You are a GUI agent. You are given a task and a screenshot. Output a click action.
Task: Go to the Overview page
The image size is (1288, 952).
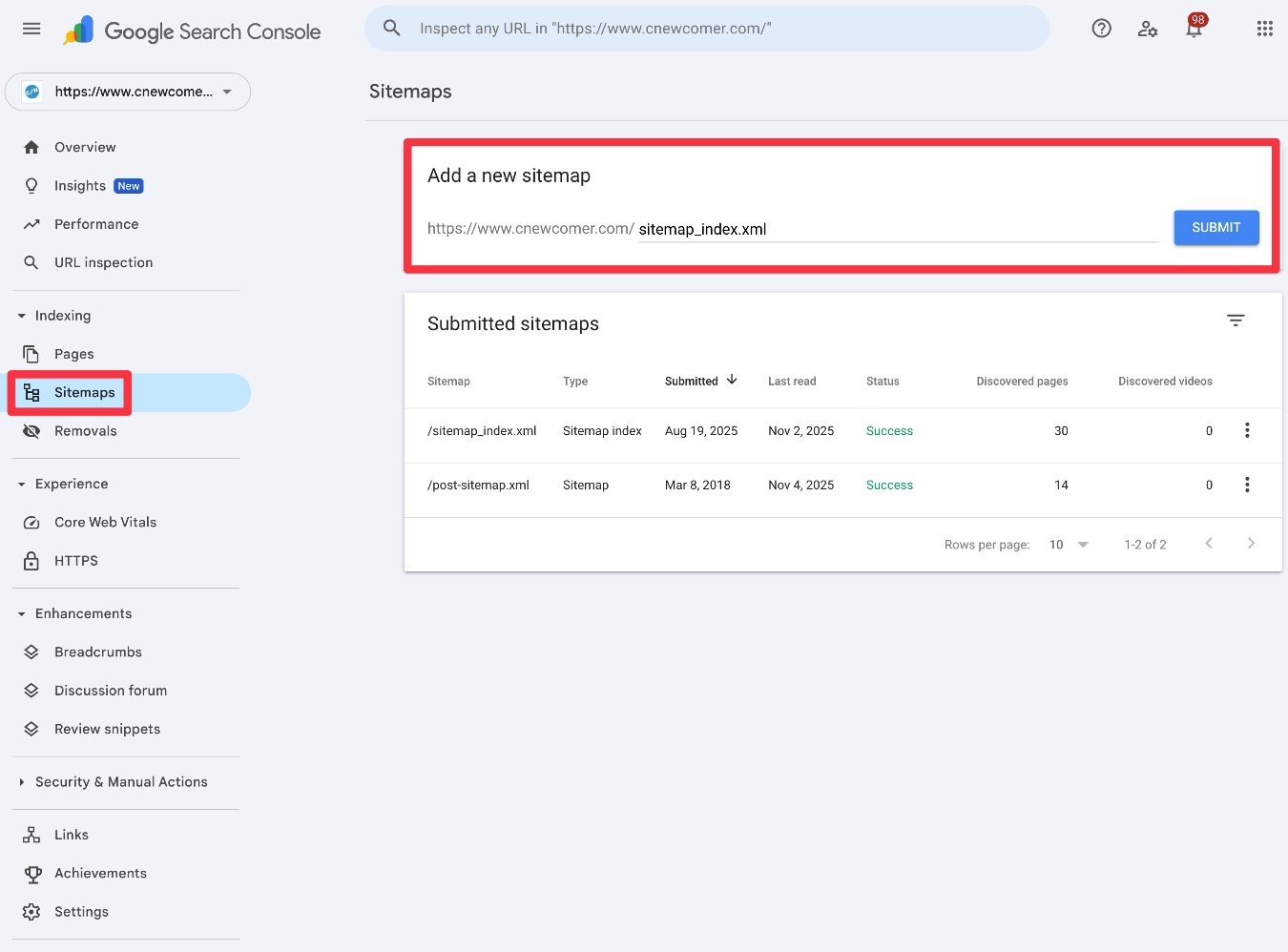pos(85,147)
